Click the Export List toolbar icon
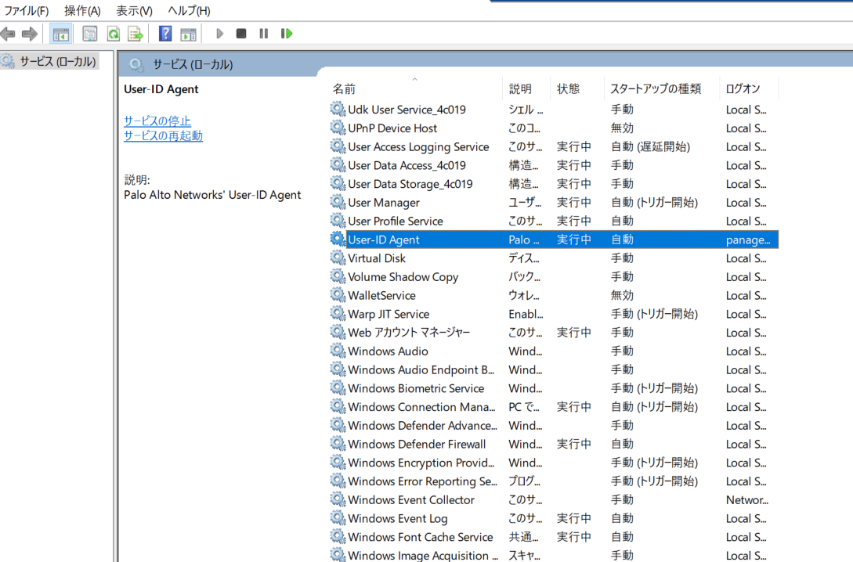 pos(135,34)
